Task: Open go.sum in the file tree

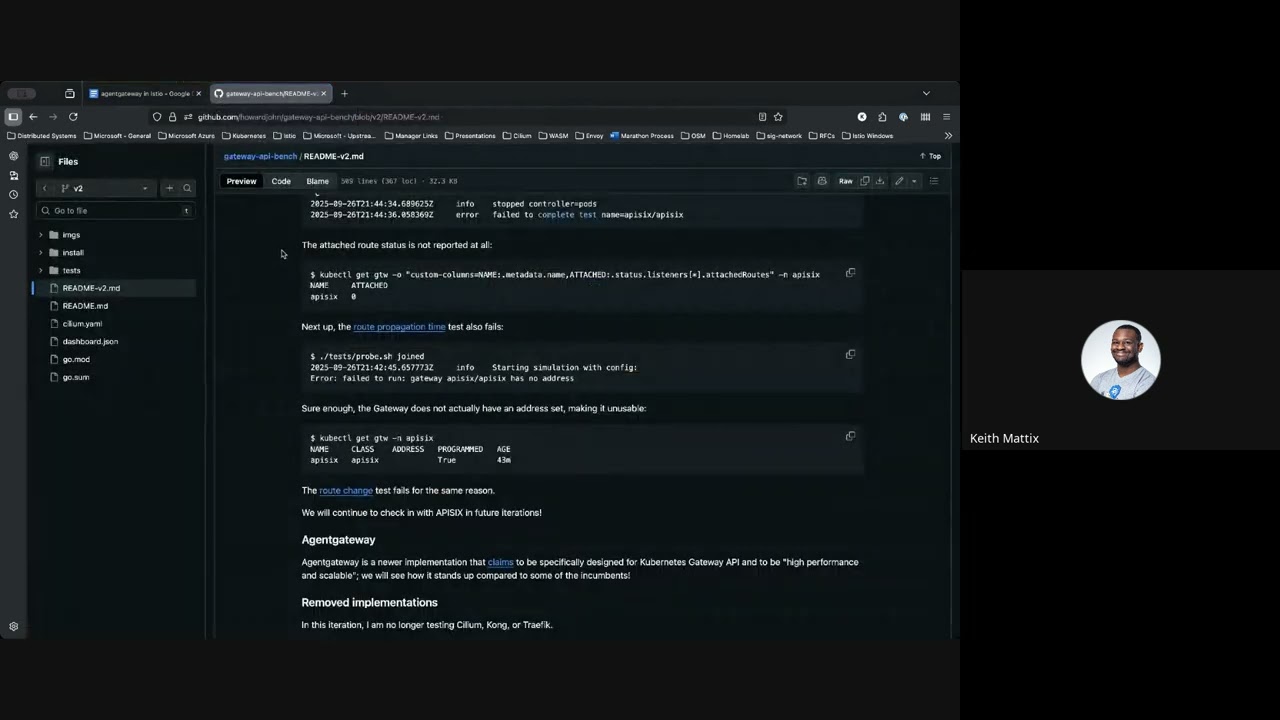Action: pyautogui.click(x=76, y=378)
